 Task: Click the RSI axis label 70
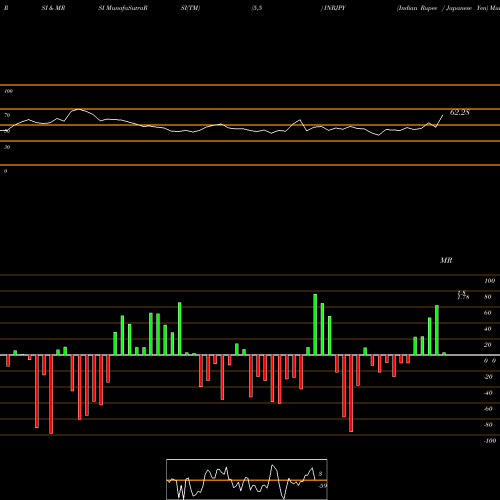[7, 115]
